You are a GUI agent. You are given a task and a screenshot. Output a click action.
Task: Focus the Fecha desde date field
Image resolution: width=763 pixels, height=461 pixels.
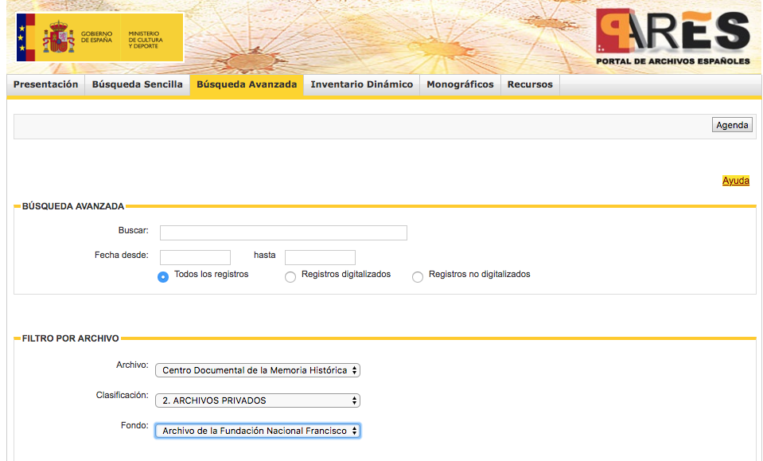[195, 257]
